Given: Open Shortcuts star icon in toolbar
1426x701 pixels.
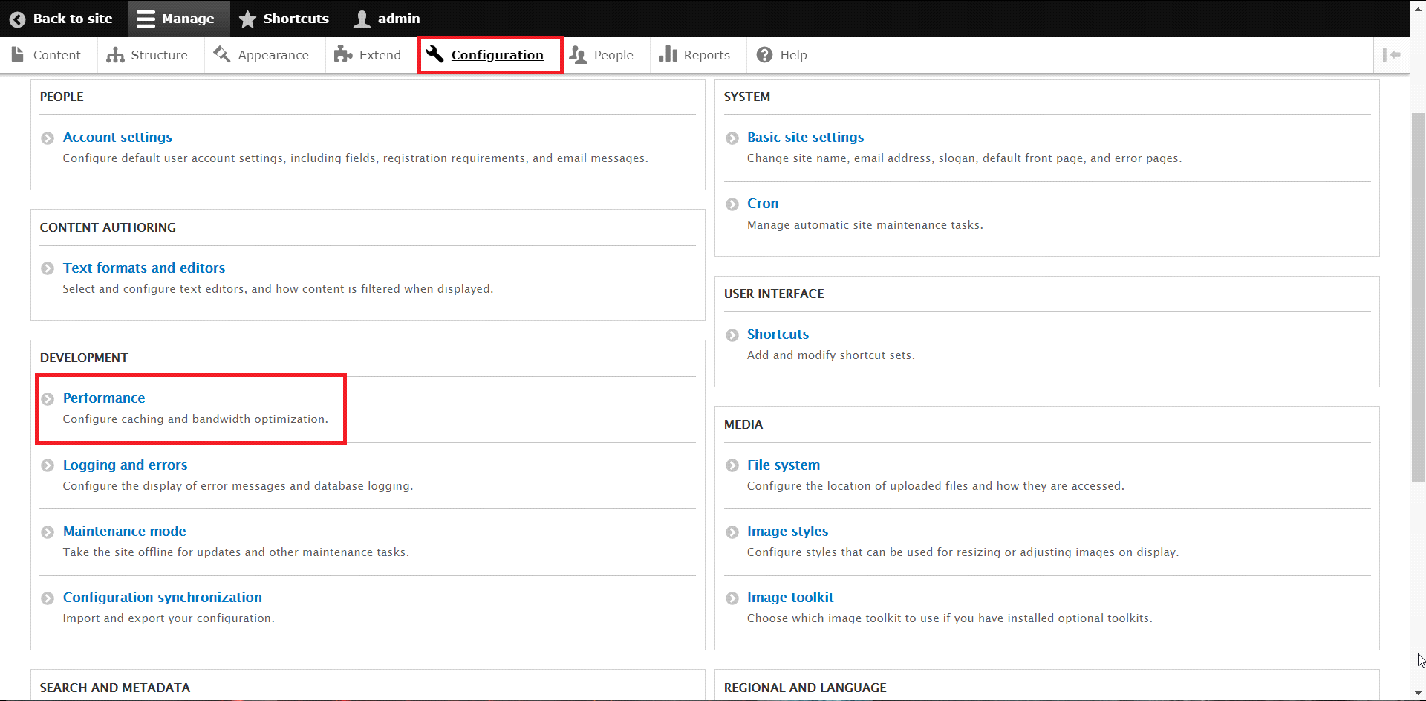Looking at the screenshot, I should [247, 19].
